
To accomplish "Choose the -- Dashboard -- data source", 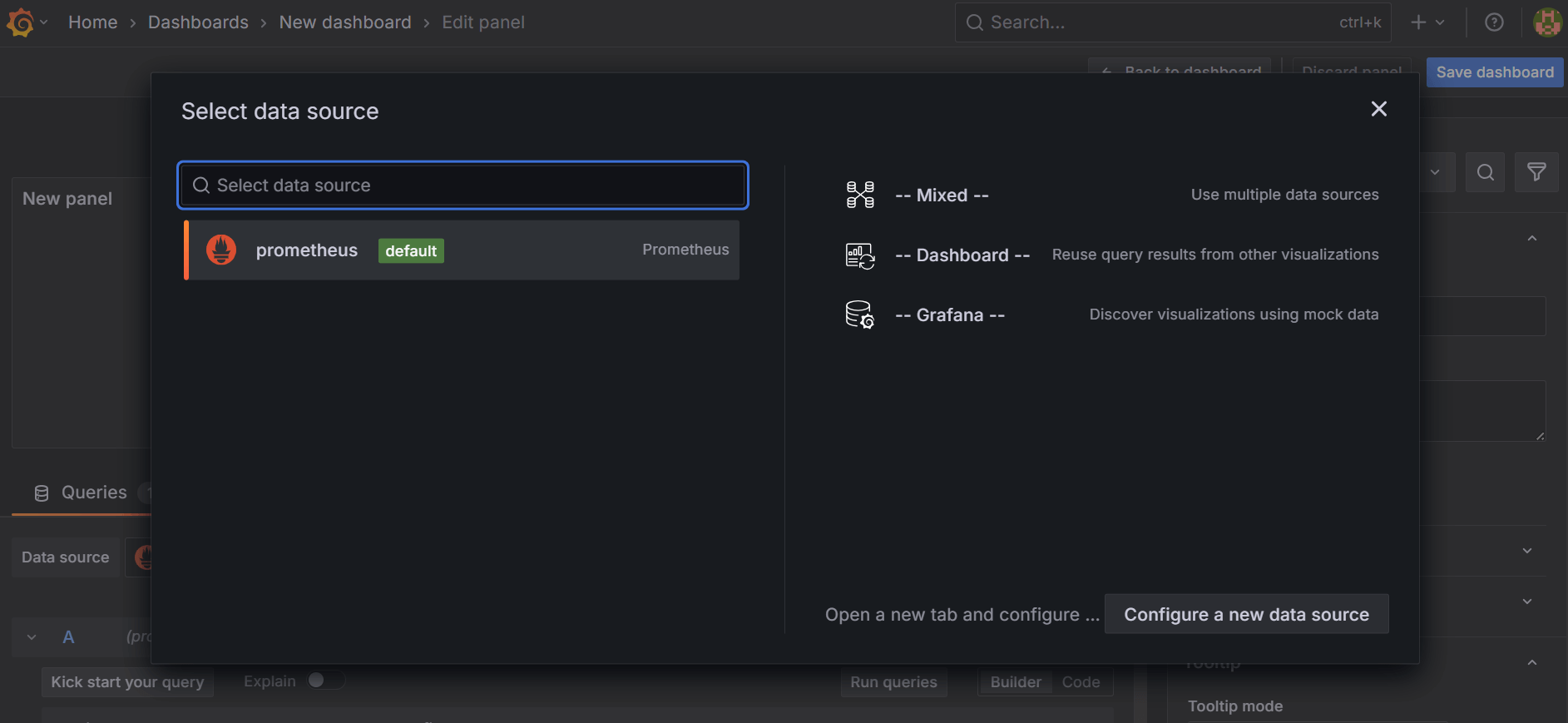I will pyautogui.click(x=1110, y=255).
